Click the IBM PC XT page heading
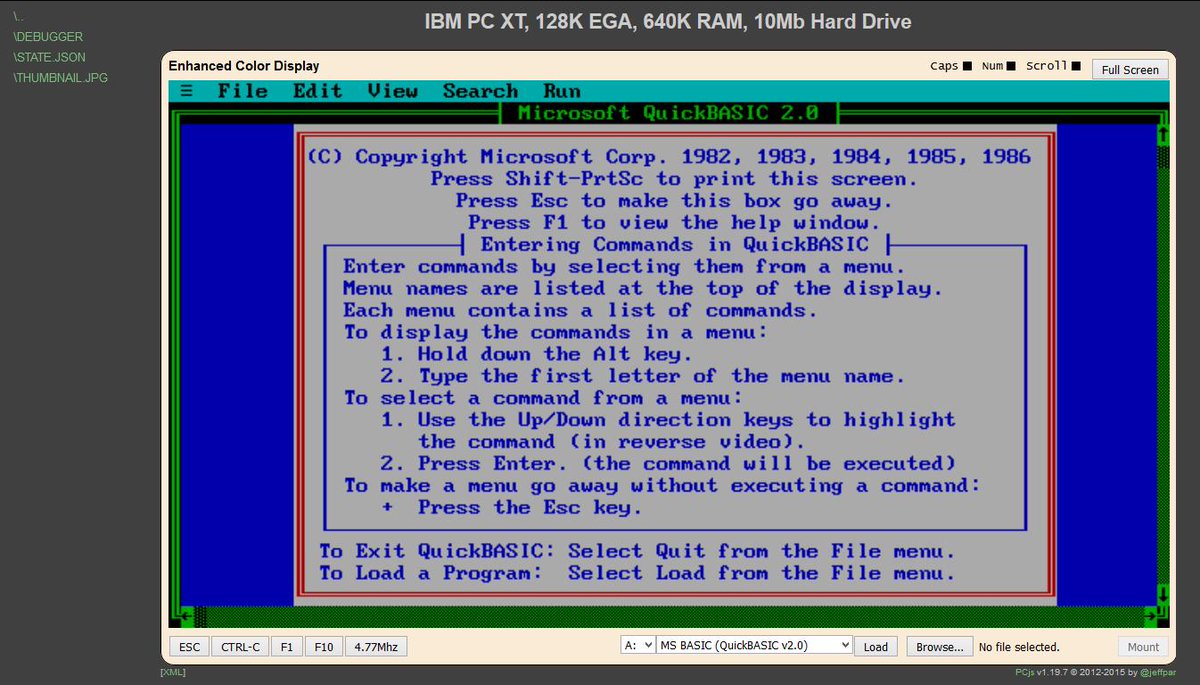This screenshot has width=1200, height=685. point(669,21)
